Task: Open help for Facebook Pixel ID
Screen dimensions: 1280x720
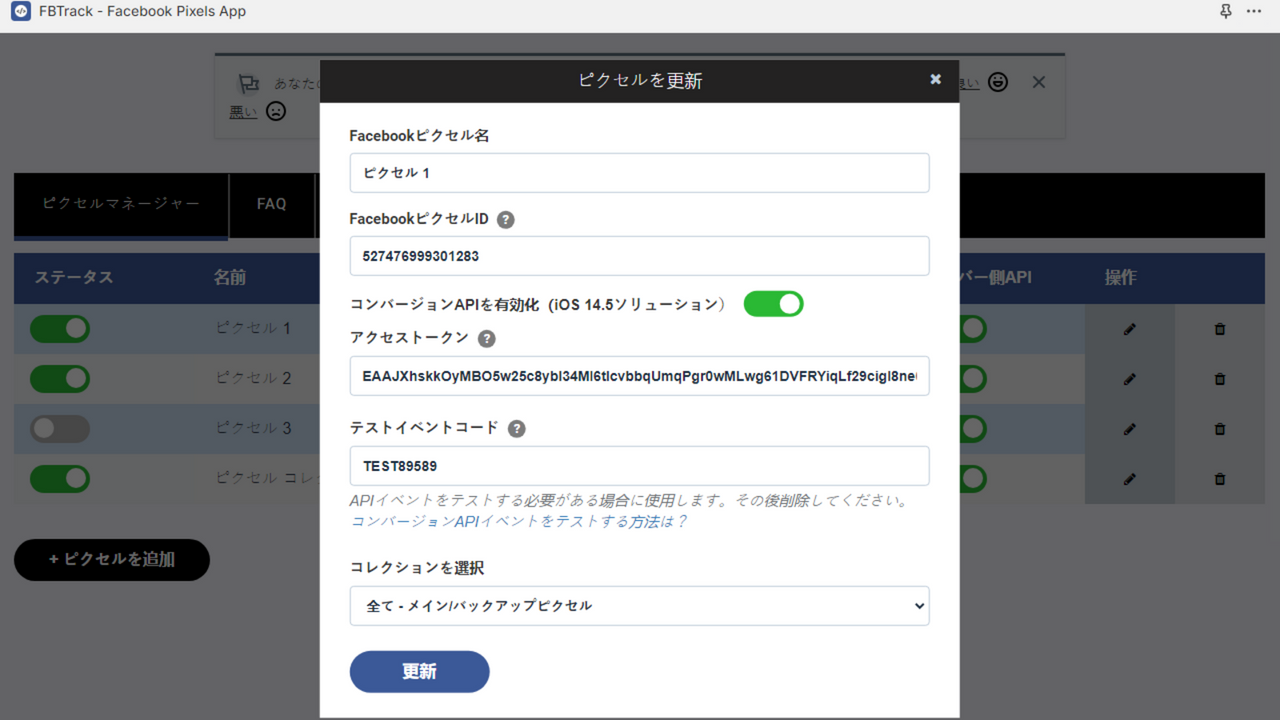Action: click(x=506, y=220)
